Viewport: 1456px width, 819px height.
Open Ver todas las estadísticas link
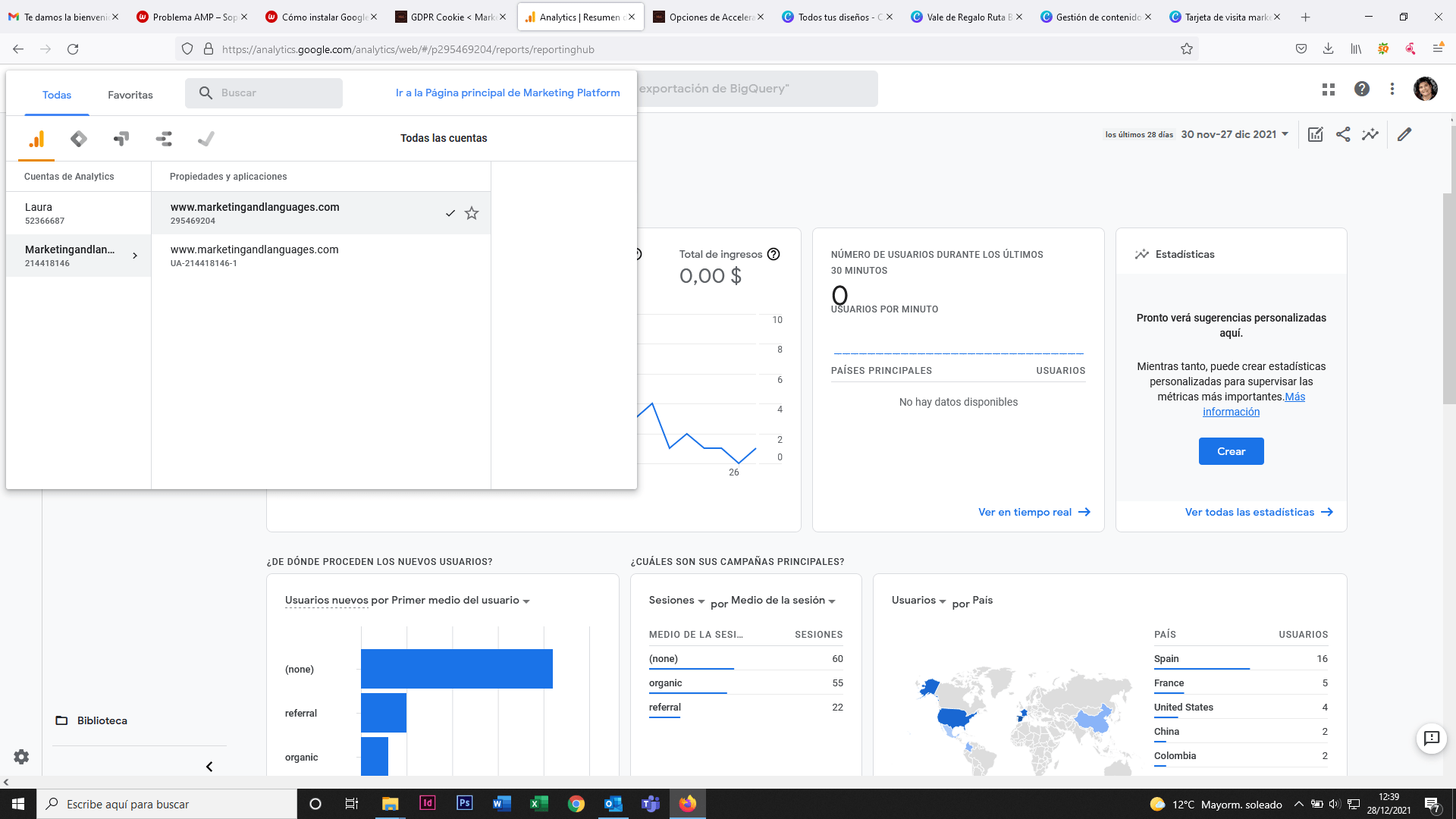click(x=1259, y=512)
